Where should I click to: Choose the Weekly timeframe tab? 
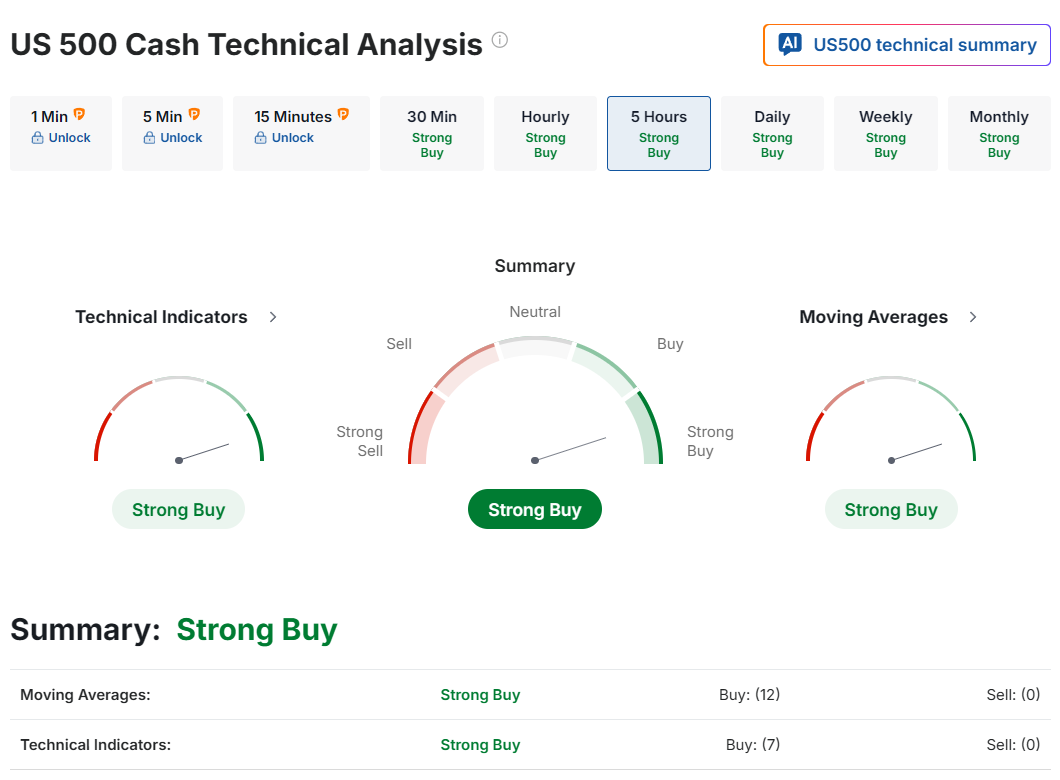pos(885,133)
